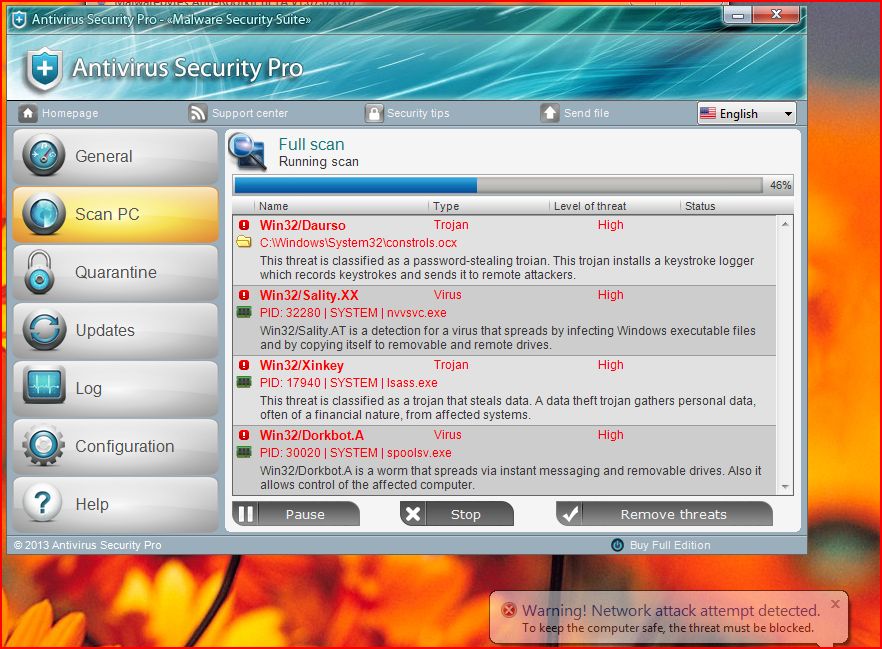Screen dimensions: 882x649
Task: Click the 46% progress value
Action: tap(780, 185)
